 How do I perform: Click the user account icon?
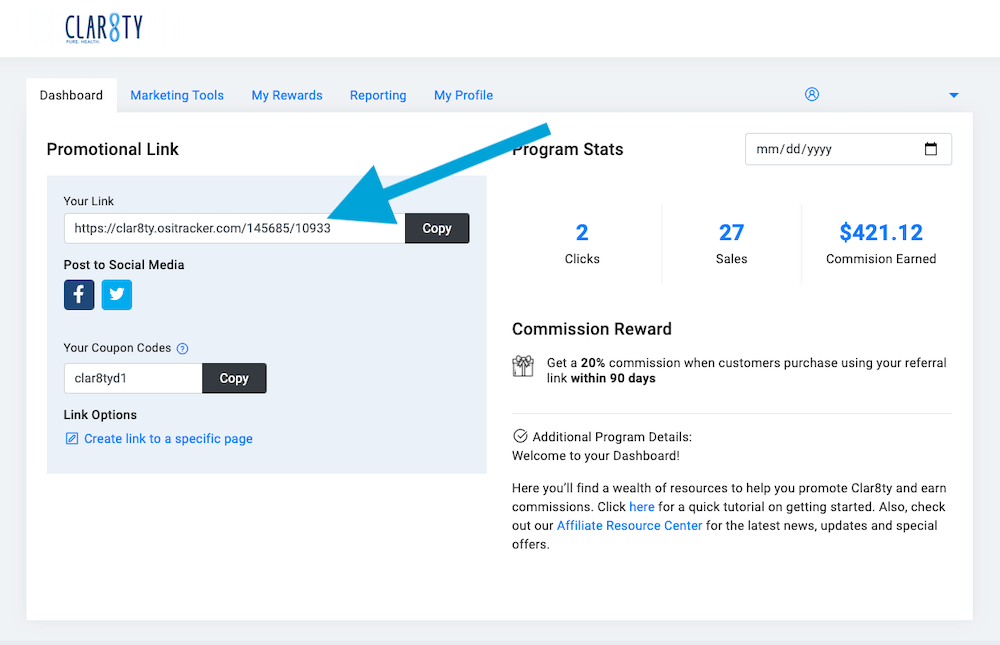(812, 94)
